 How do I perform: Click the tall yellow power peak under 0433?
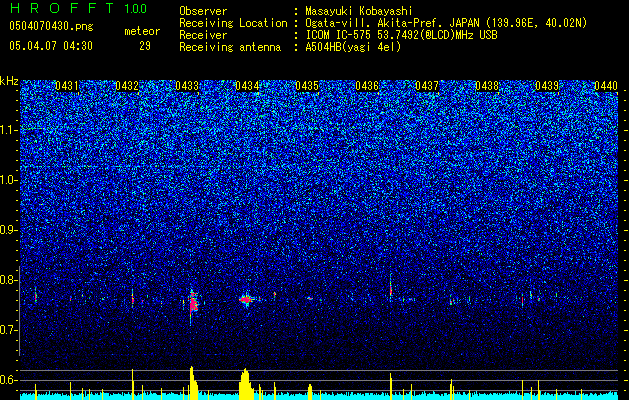pos(193,383)
